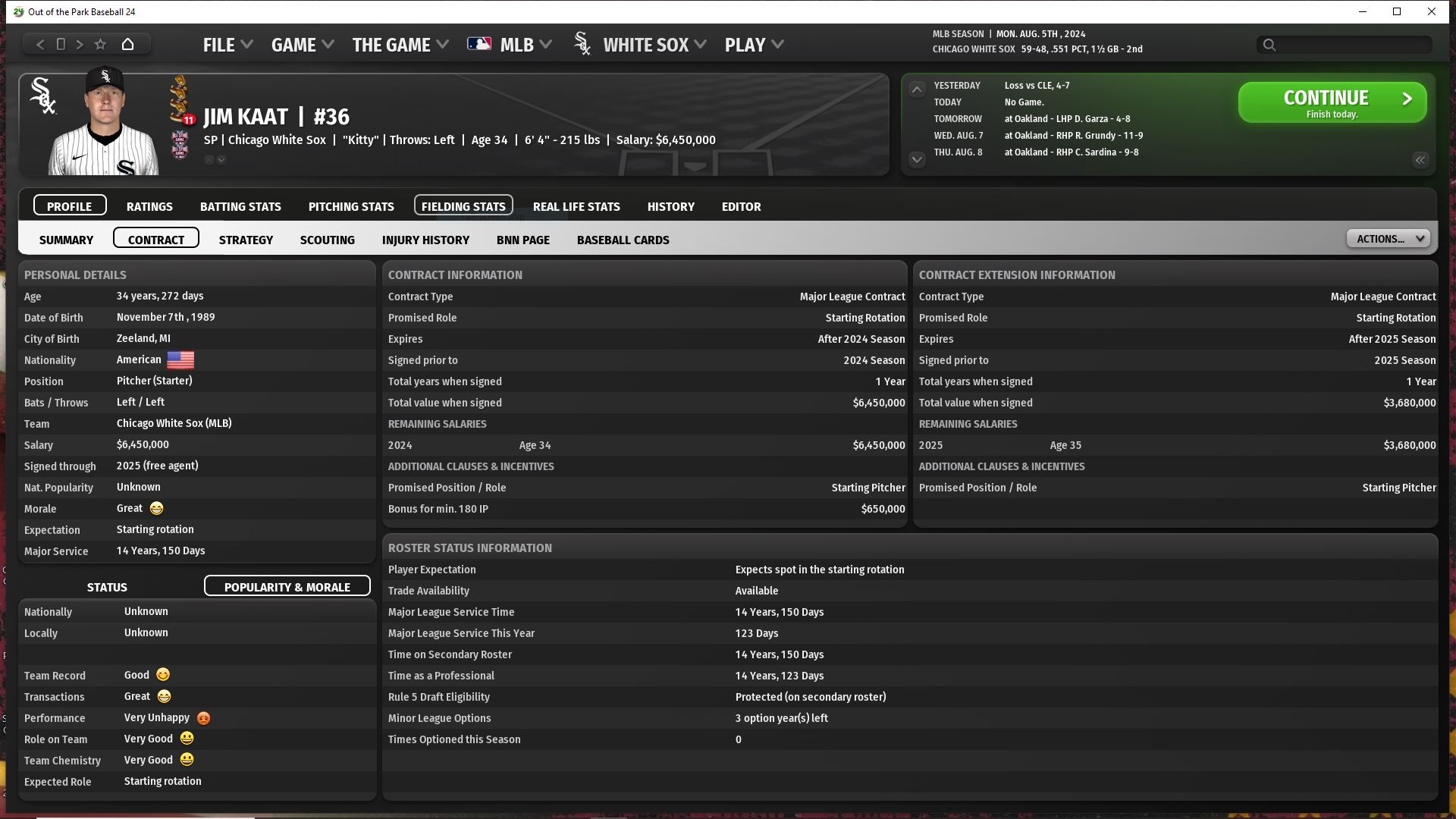Click the All-Star Game badges icon
This screenshot has height=819, width=1456.
180,145
